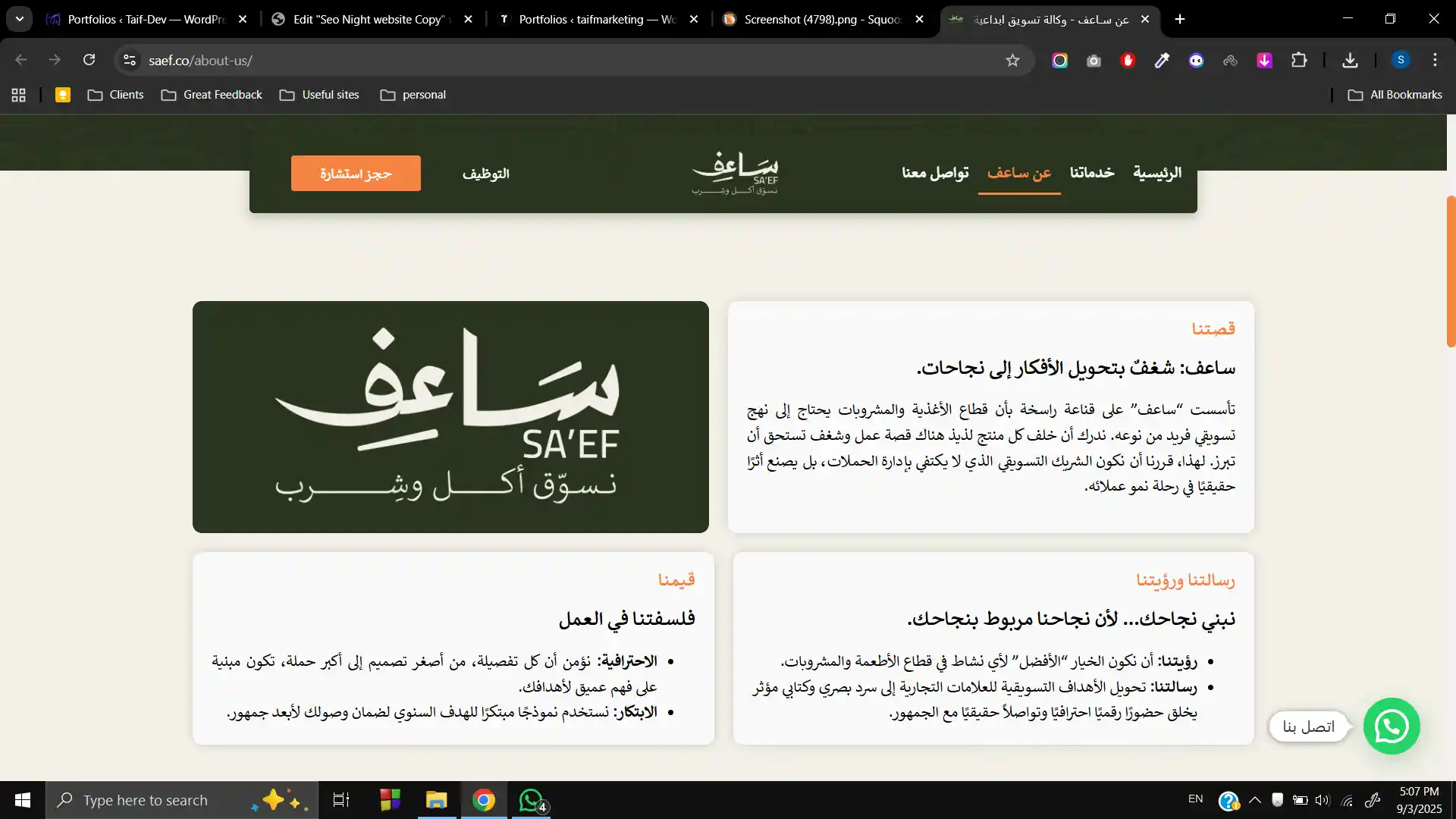Open the yellow bookmark shortcut
This screenshot has height=819, width=1456.
pyautogui.click(x=63, y=95)
